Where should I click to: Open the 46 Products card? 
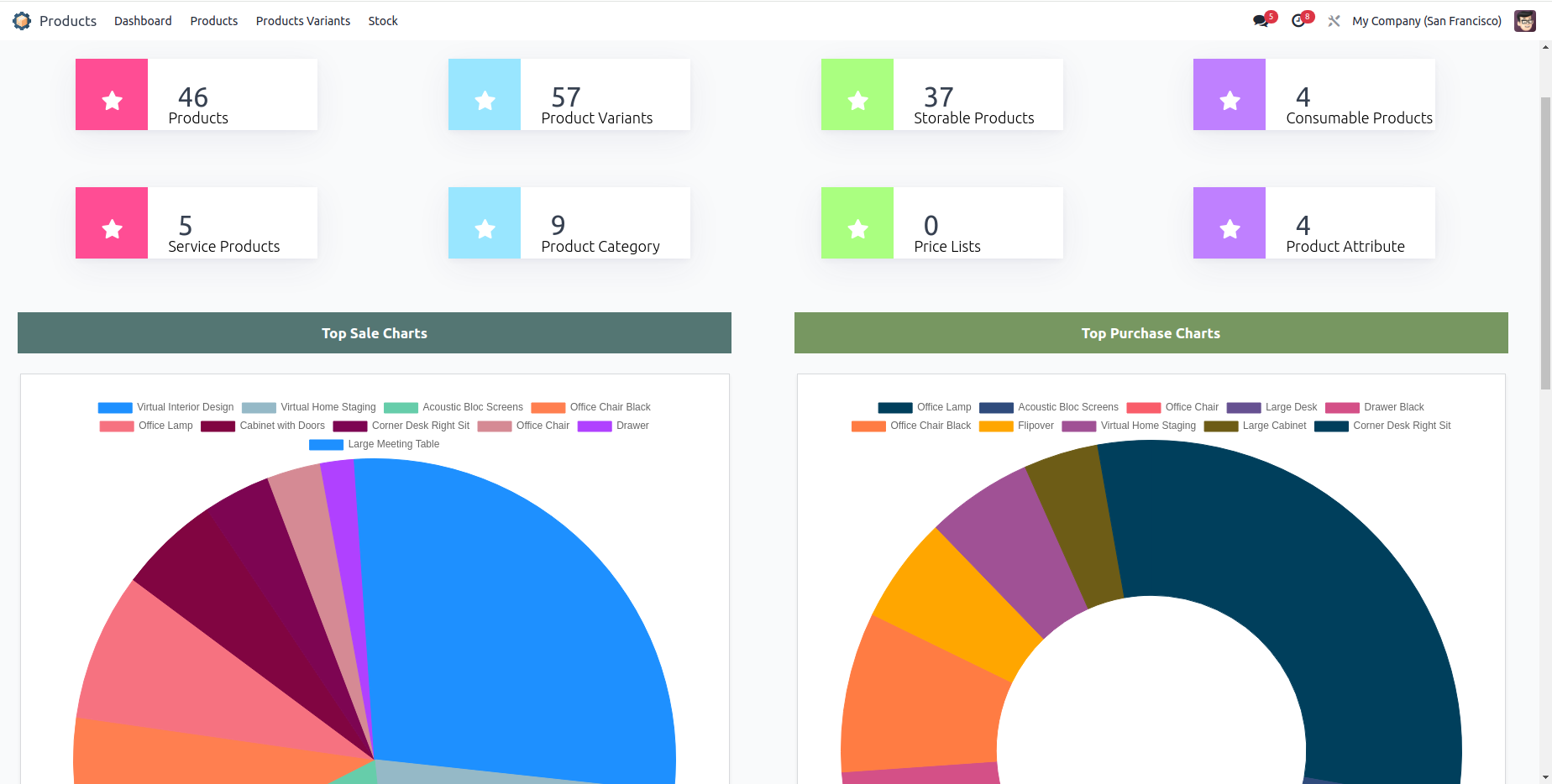(x=197, y=95)
